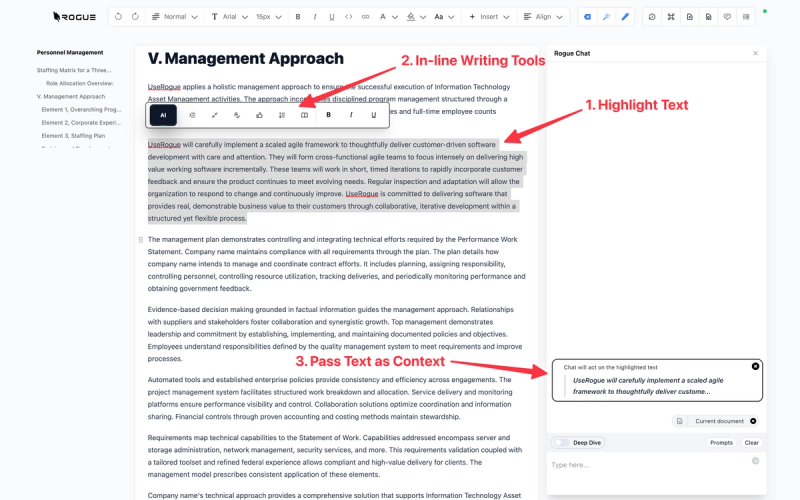Go to Role Allocation Overview outline entry

click(x=80, y=83)
